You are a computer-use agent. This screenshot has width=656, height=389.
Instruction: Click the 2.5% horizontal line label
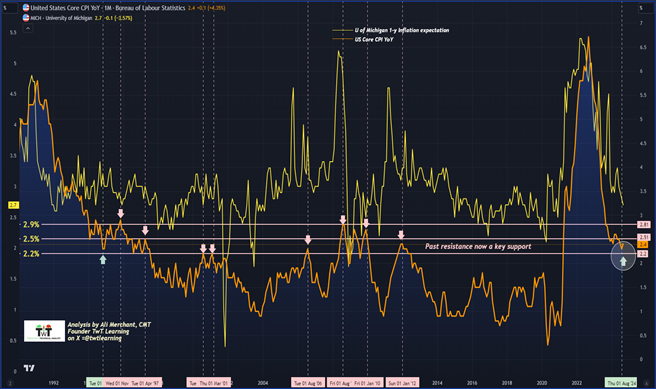[31, 239]
